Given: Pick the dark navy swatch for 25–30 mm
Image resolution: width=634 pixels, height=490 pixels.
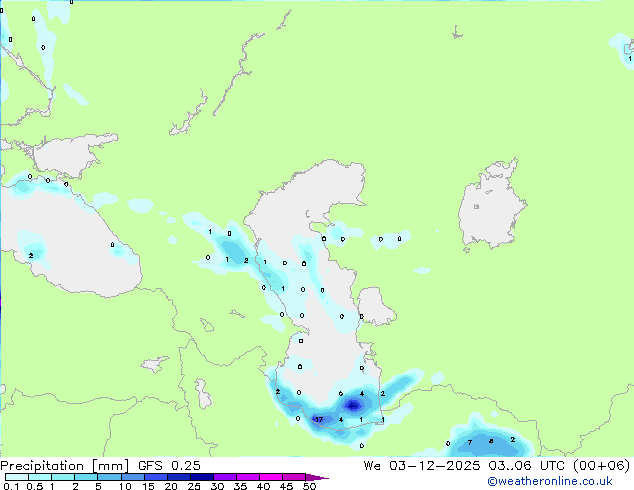Looking at the screenshot, I should click(201, 477).
